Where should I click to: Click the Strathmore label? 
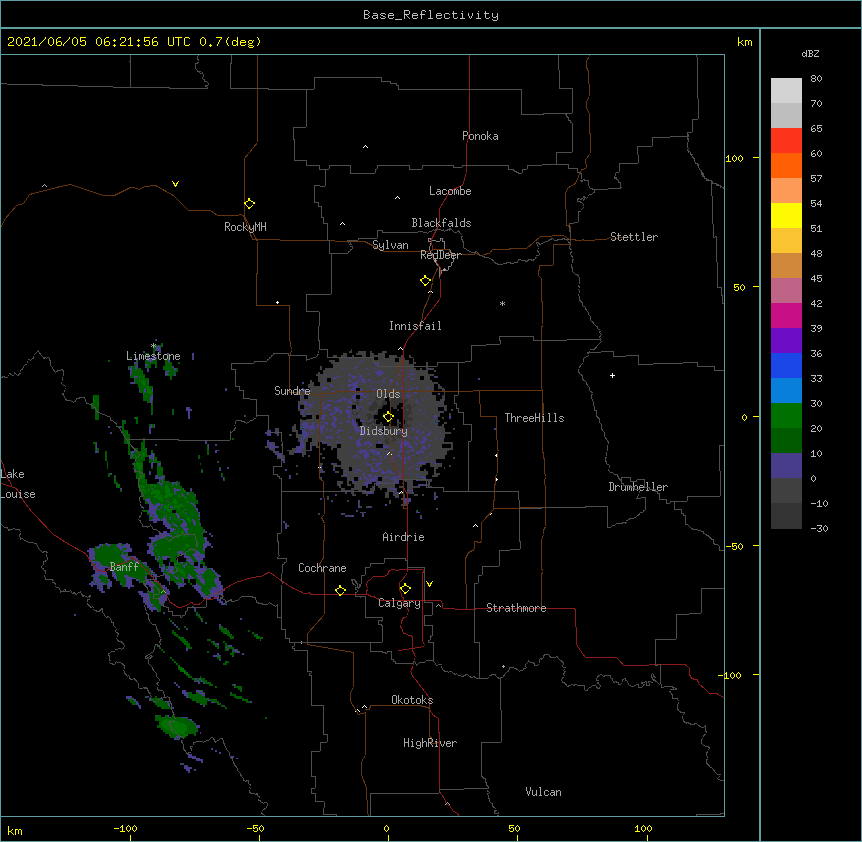516,608
